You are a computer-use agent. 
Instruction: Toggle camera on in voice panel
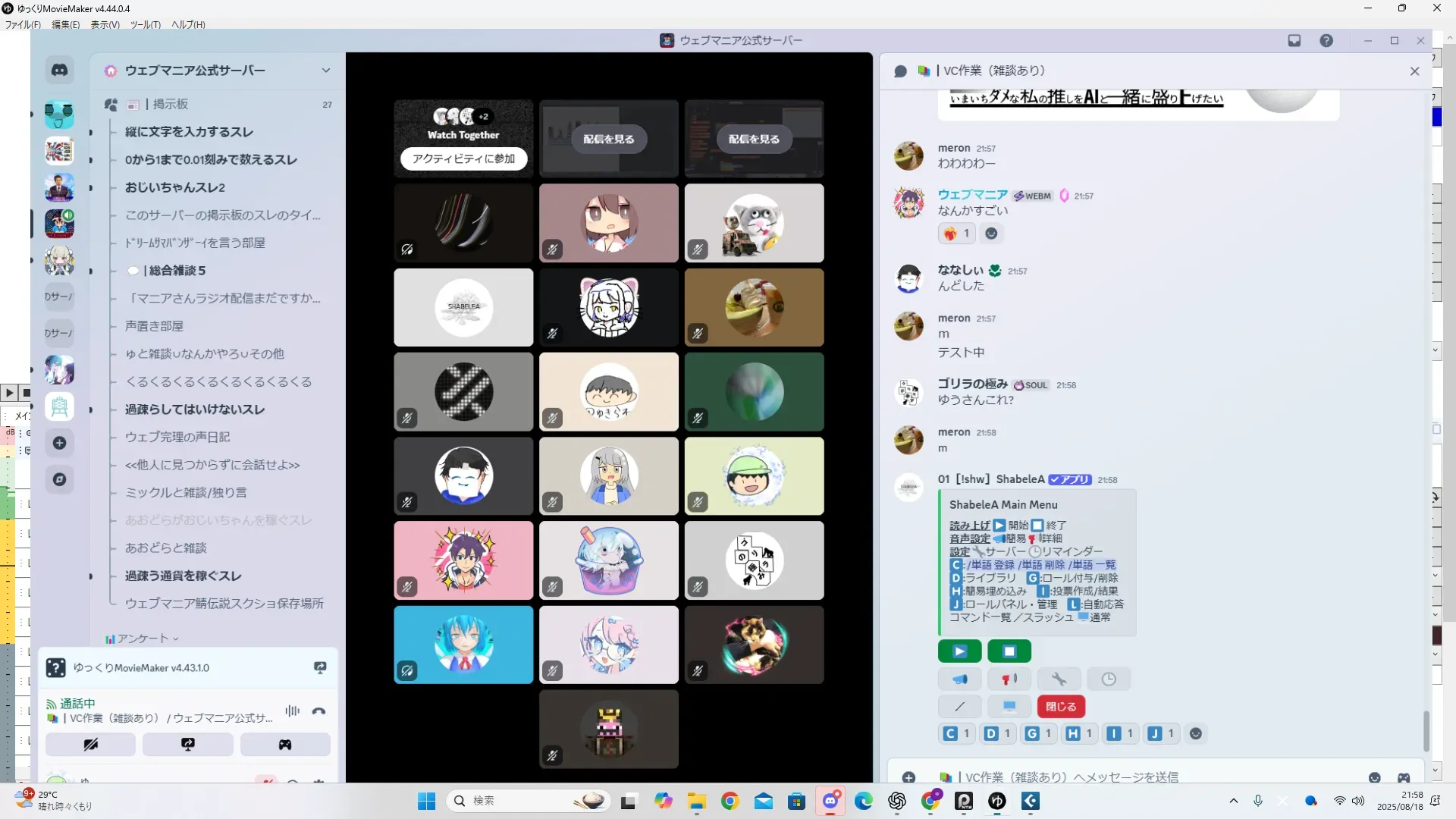pyautogui.click(x=90, y=745)
